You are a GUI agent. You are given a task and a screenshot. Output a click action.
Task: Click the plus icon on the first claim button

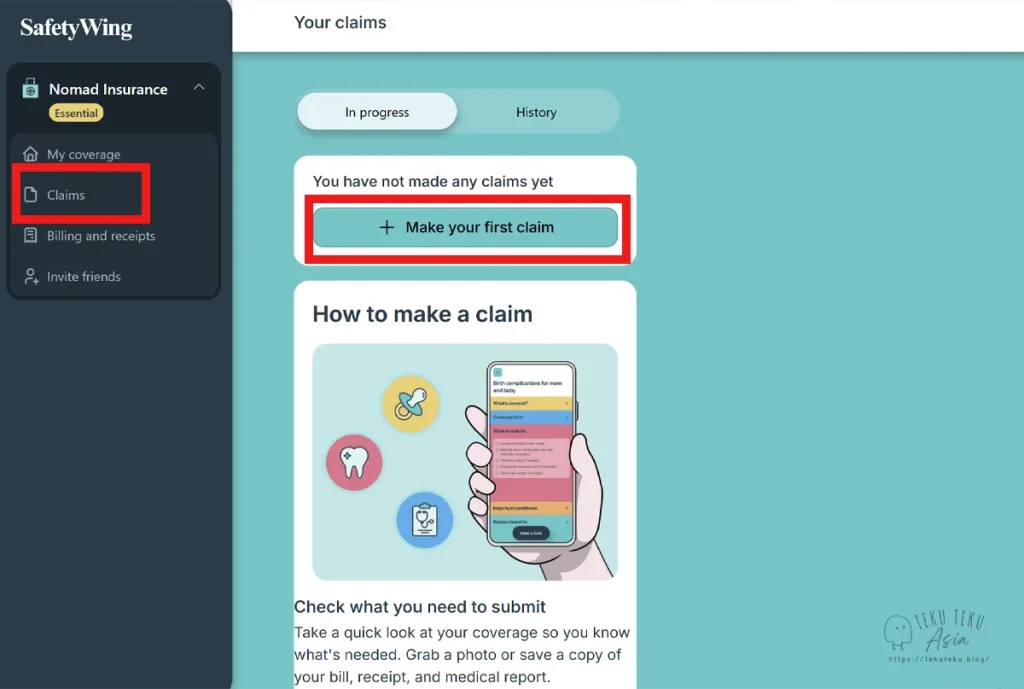coord(387,227)
